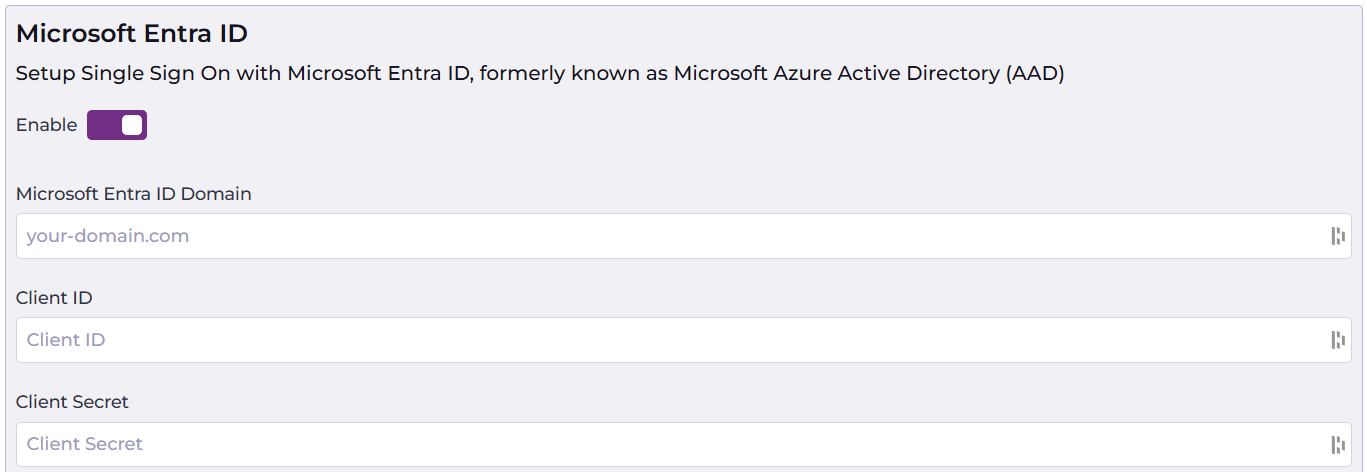Click the 'Client ID' placeholder text
This screenshot has width=1367, height=472.
tap(66, 340)
